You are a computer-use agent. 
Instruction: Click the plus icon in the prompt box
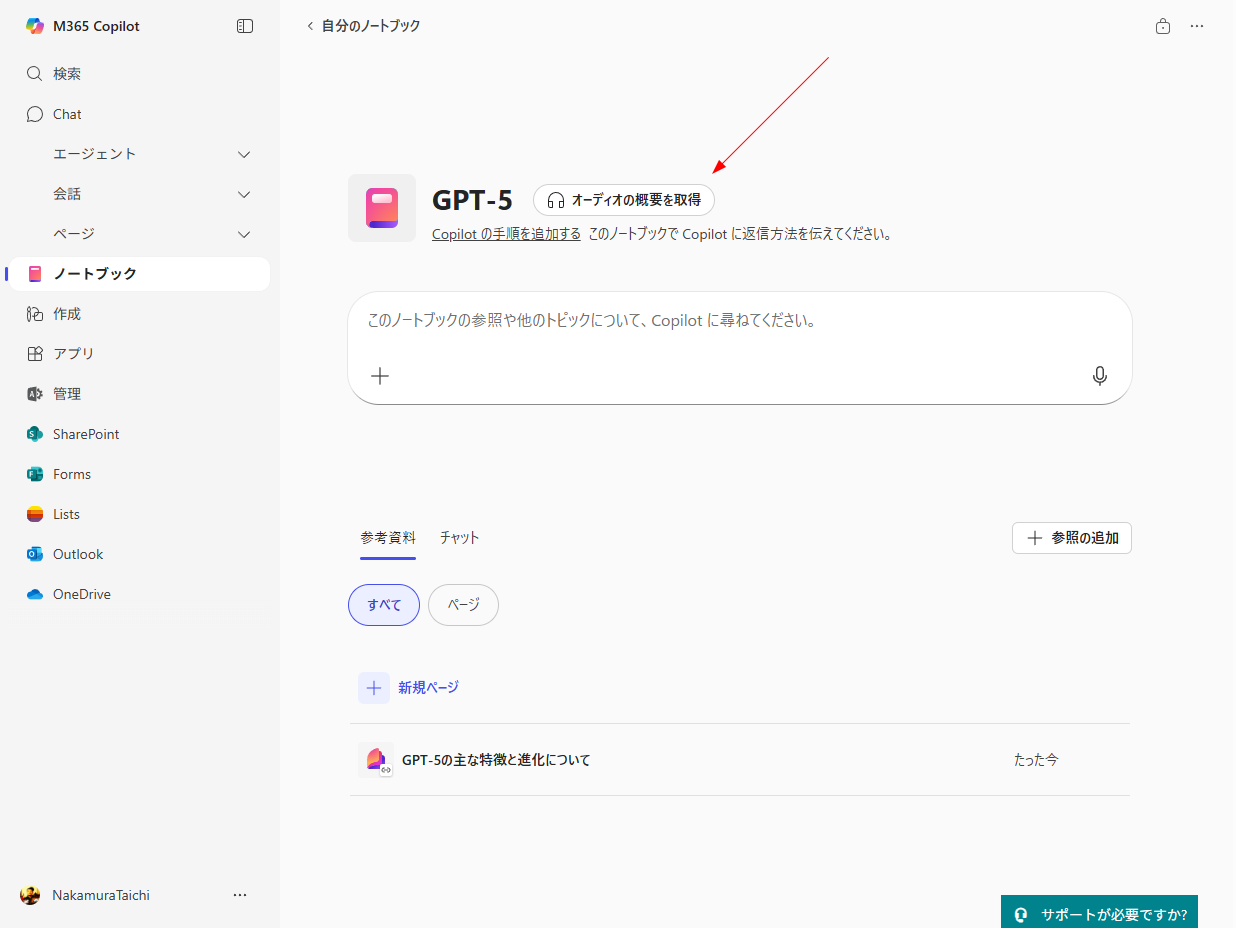380,376
